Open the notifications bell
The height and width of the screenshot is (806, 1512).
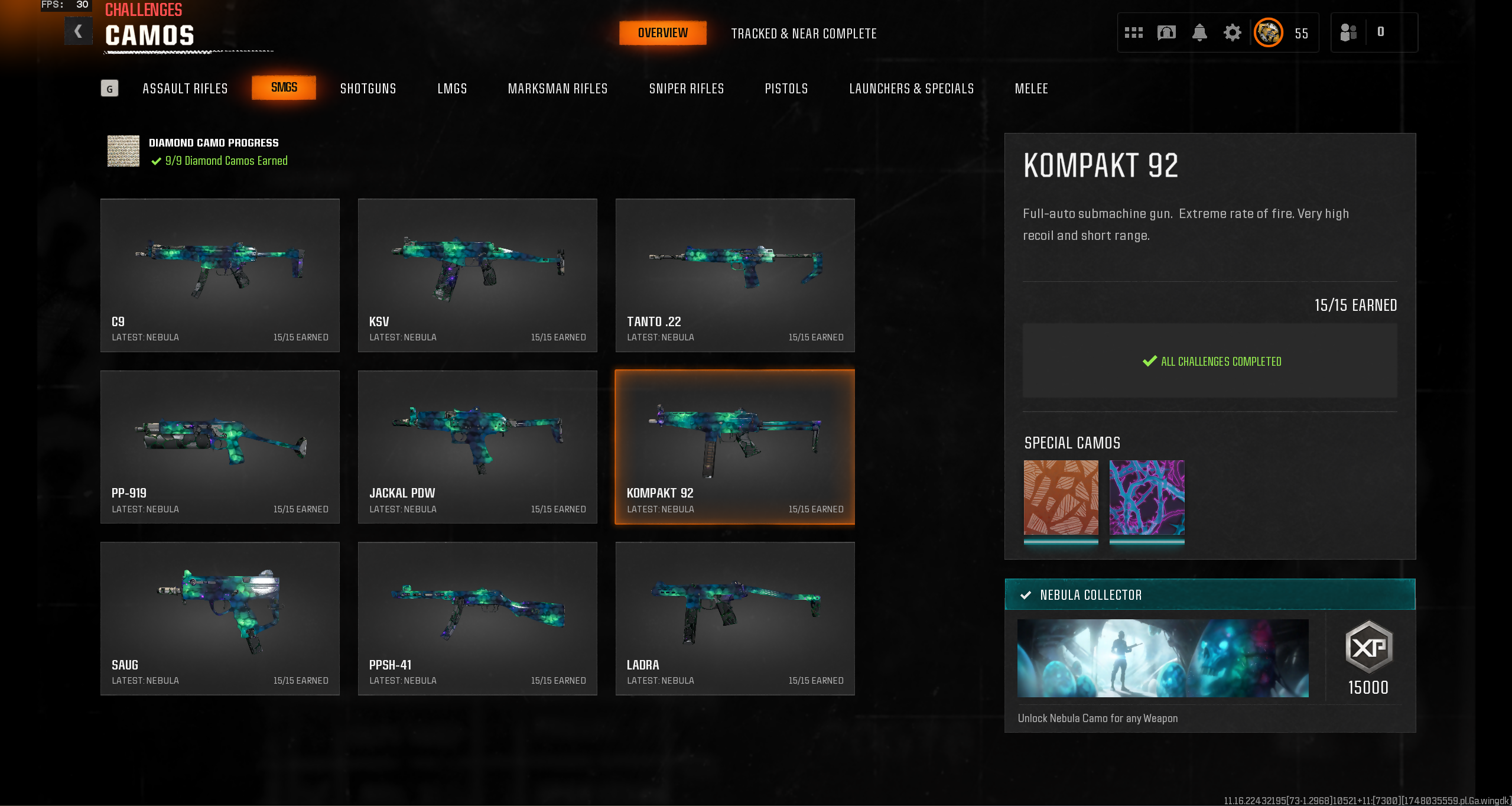(x=1199, y=32)
